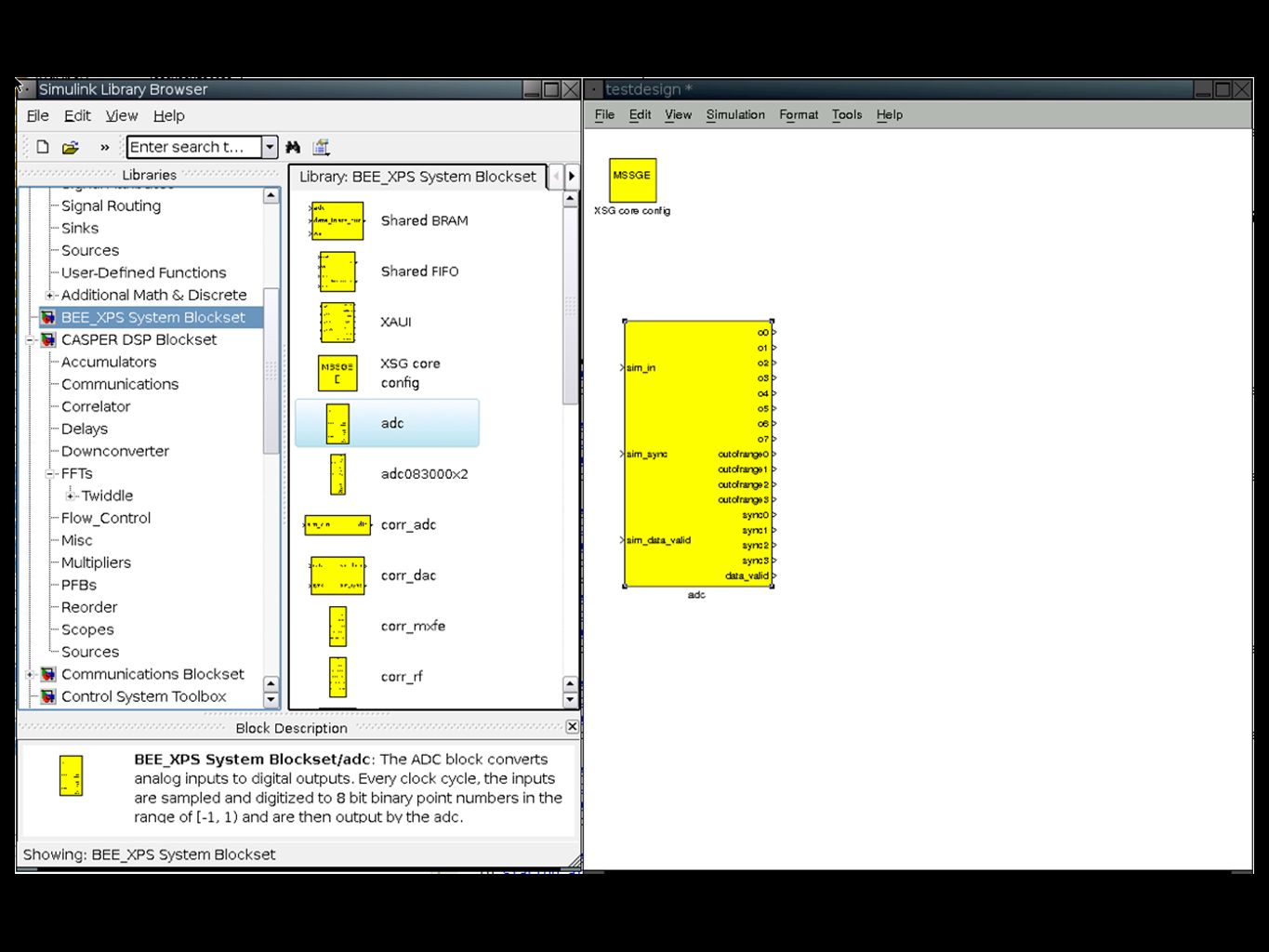Select Multipliers in library tree
1269x952 pixels.
[x=96, y=562]
